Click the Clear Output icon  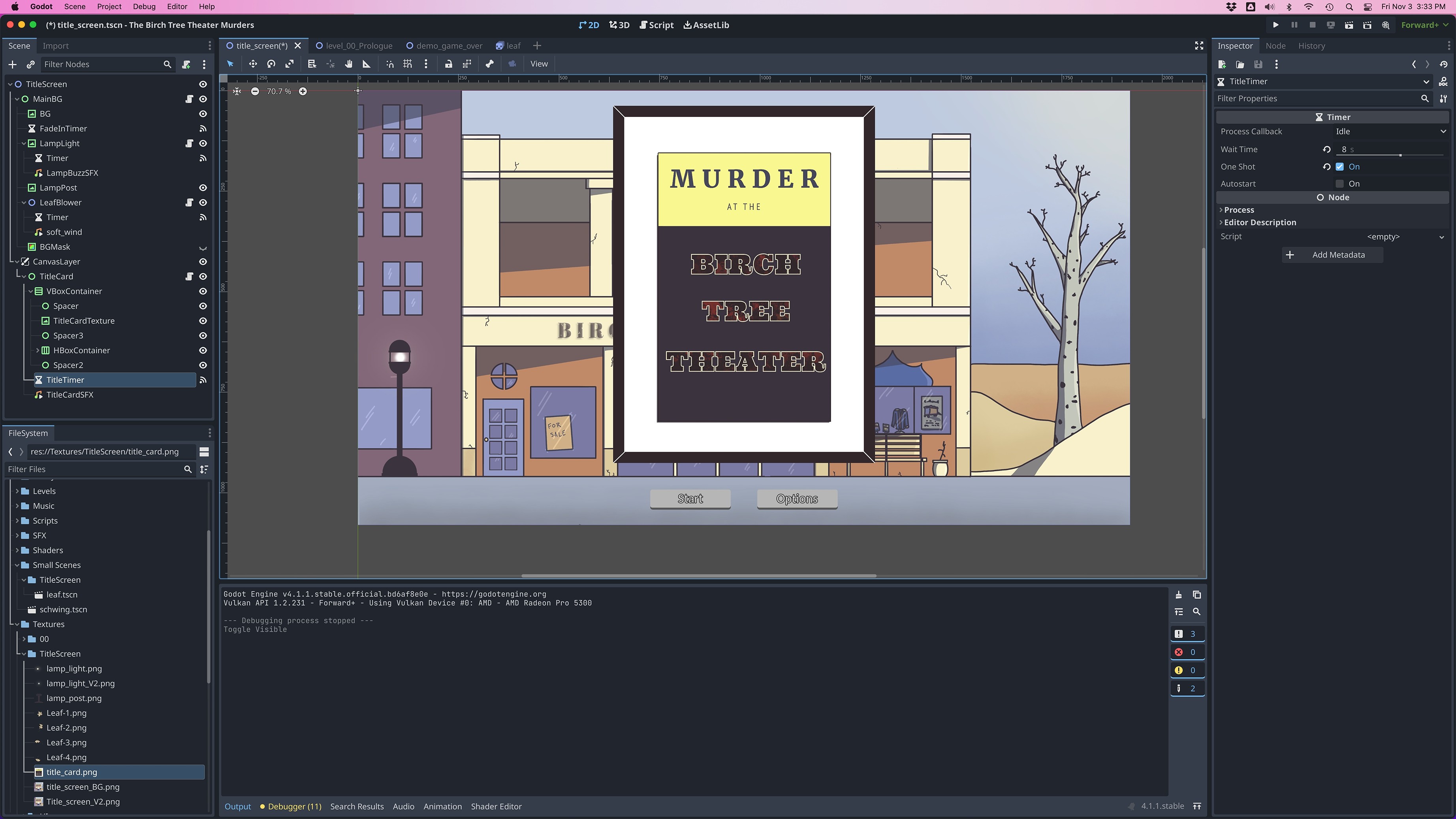click(1178, 595)
